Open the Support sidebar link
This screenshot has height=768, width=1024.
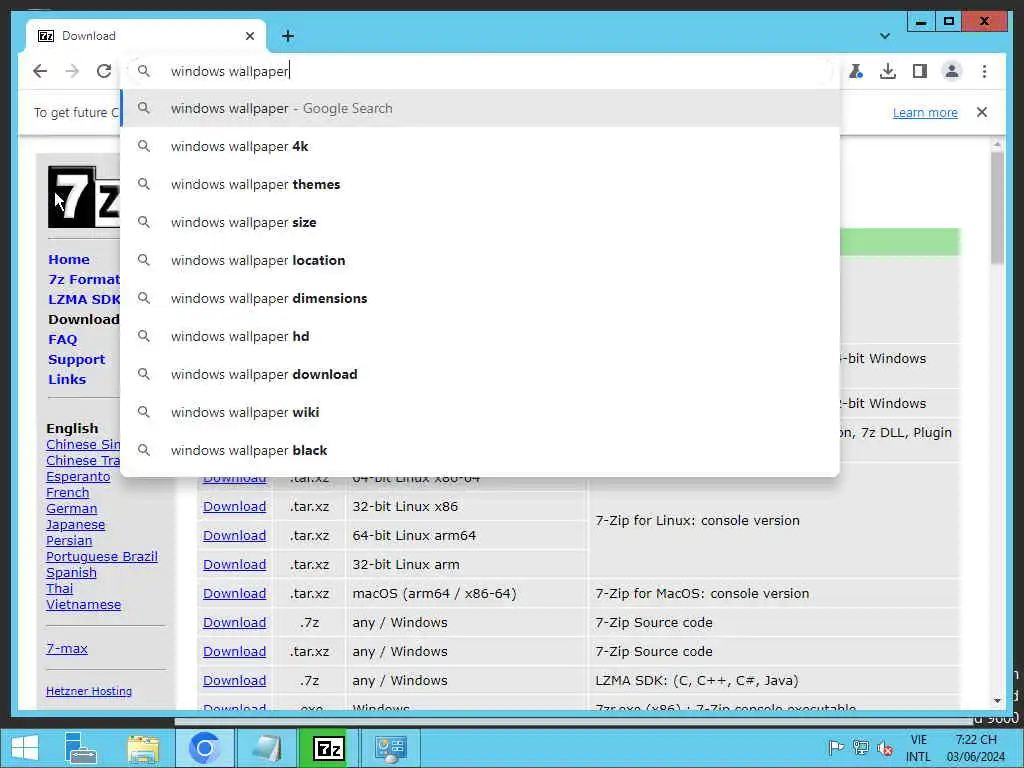click(76, 360)
